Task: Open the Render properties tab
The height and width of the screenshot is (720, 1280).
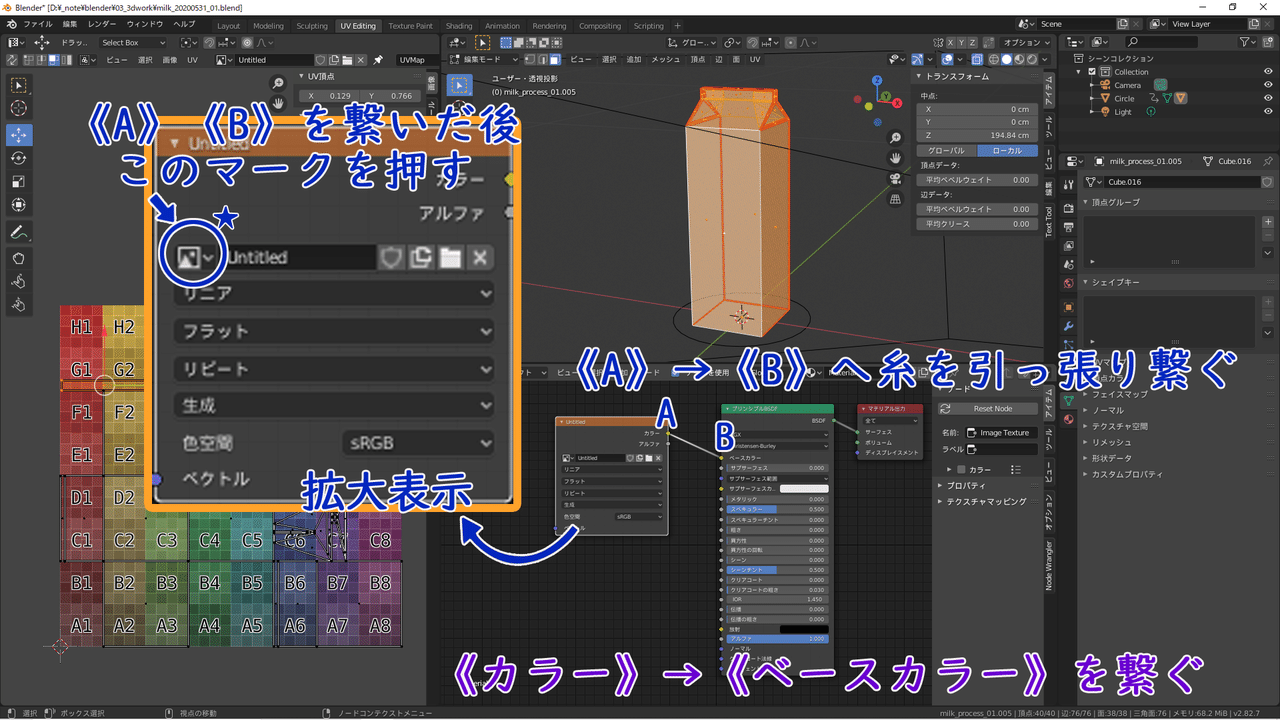Action: coord(1068,207)
